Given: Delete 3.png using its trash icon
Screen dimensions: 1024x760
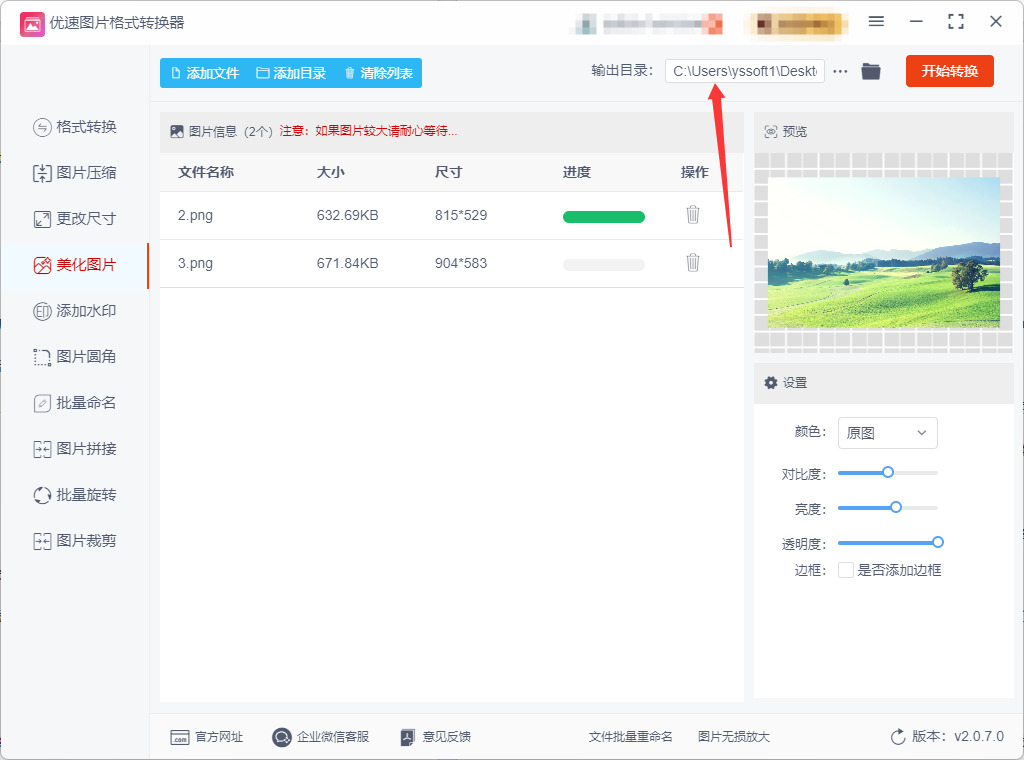Looking at the screenshot, I should (693, 263).
